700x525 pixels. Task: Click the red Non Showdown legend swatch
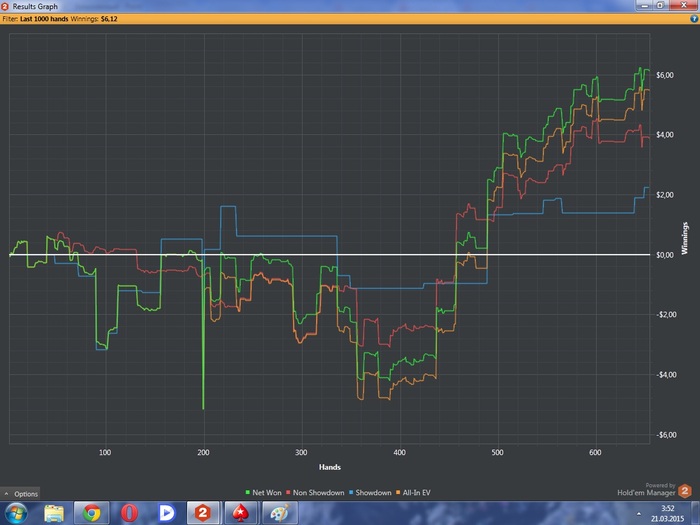(x=288, y=492)
